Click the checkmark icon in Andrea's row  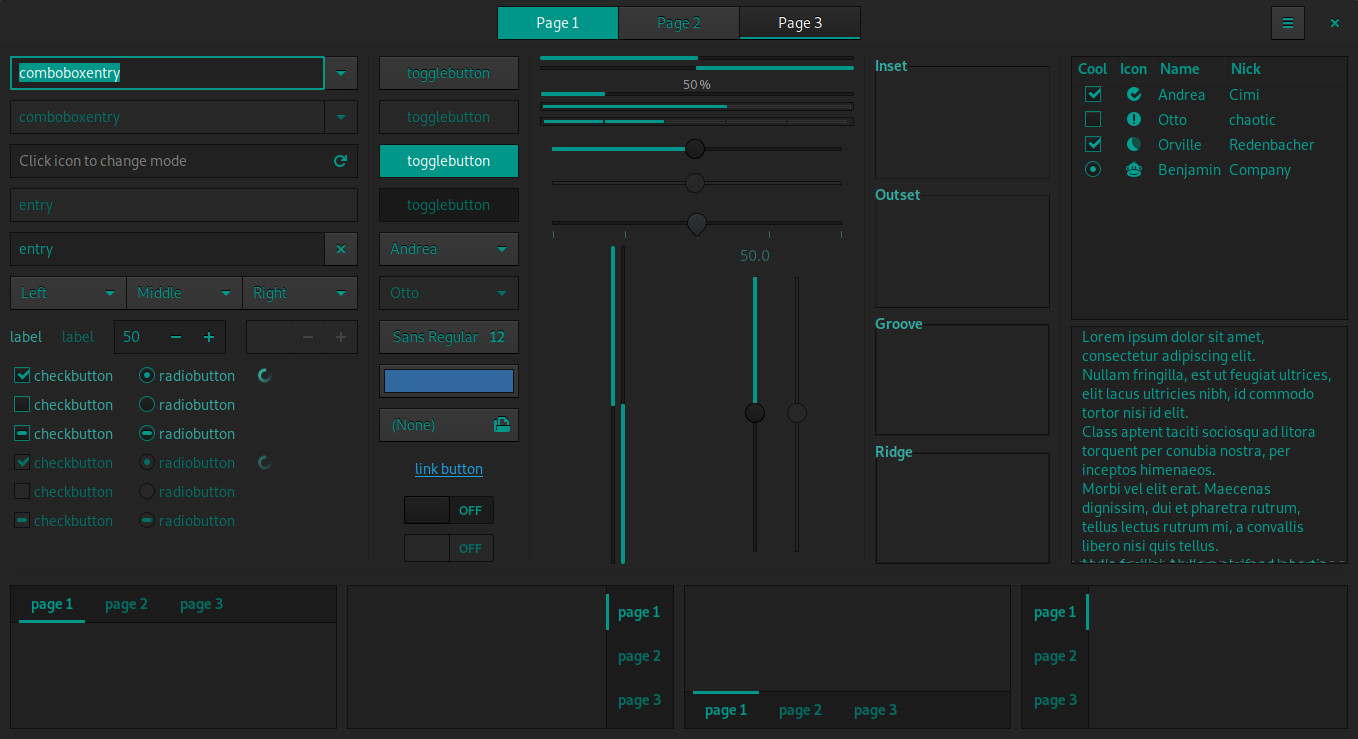coord(1134,95)
